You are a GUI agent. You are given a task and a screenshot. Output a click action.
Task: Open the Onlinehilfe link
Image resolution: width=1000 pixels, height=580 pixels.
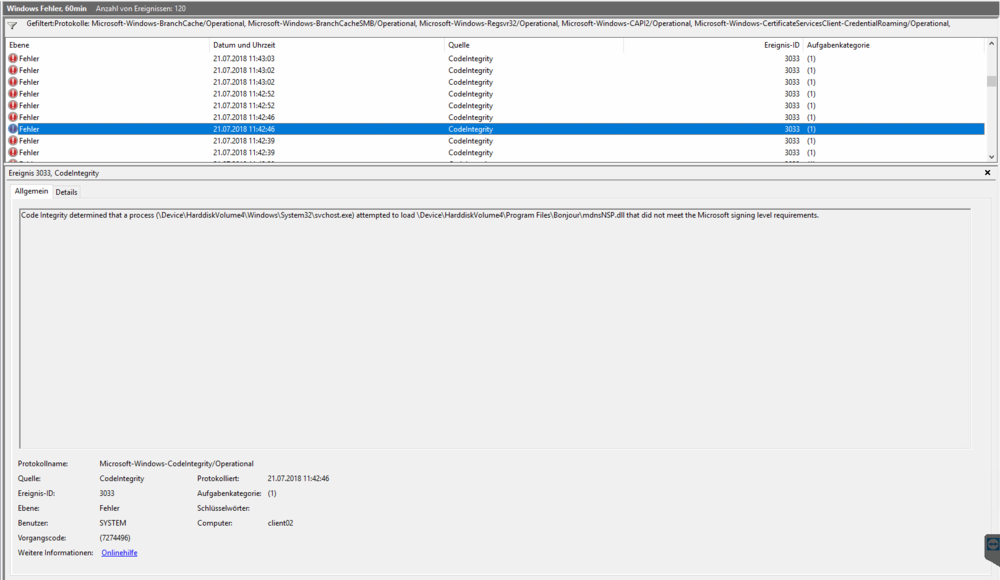click(119, 552)
